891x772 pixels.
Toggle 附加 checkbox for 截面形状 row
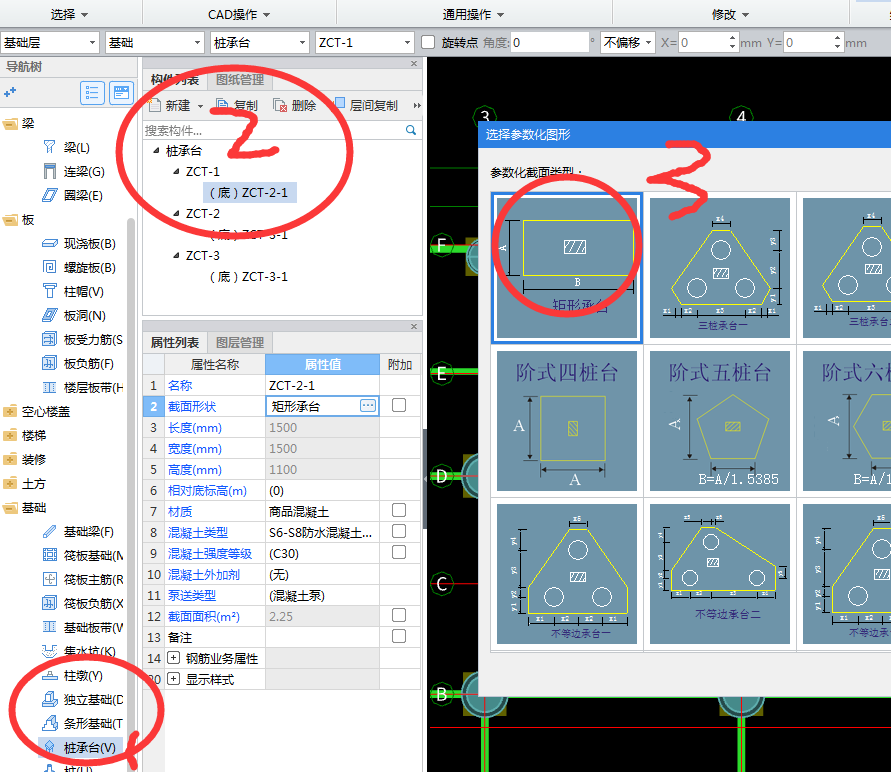[399, 405]
